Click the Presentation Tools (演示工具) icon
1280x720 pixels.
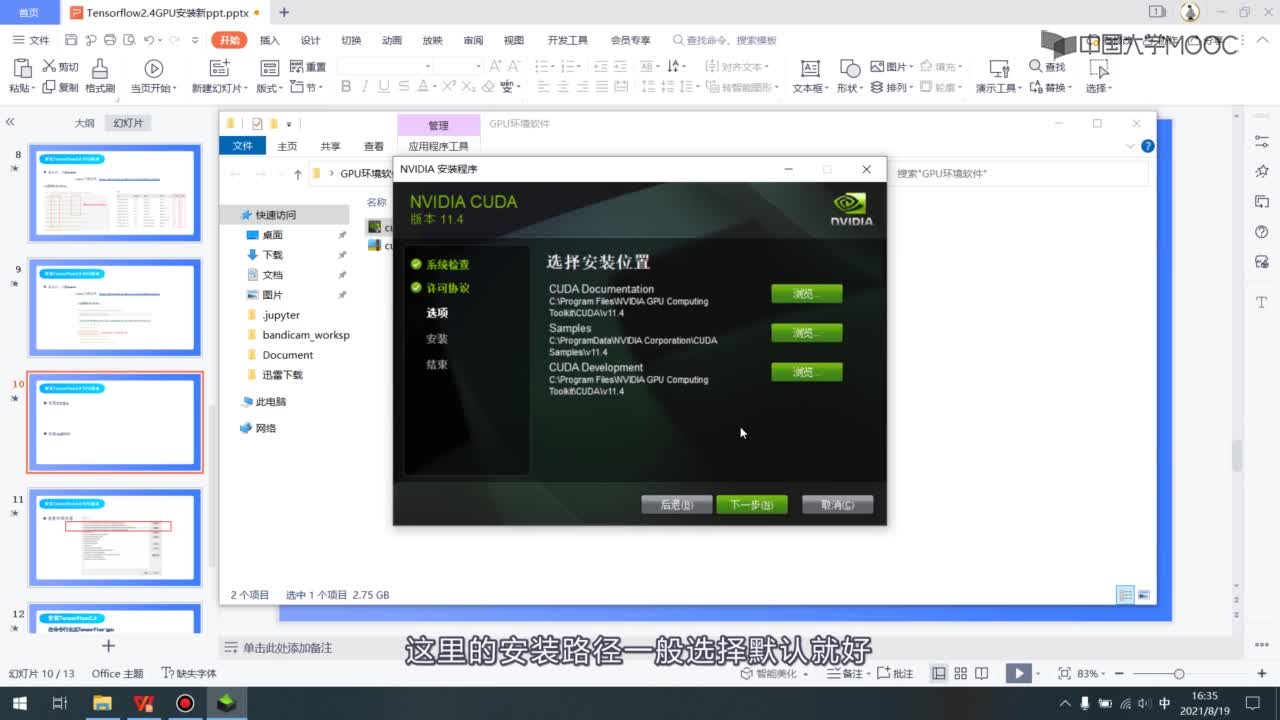[998, 68]
